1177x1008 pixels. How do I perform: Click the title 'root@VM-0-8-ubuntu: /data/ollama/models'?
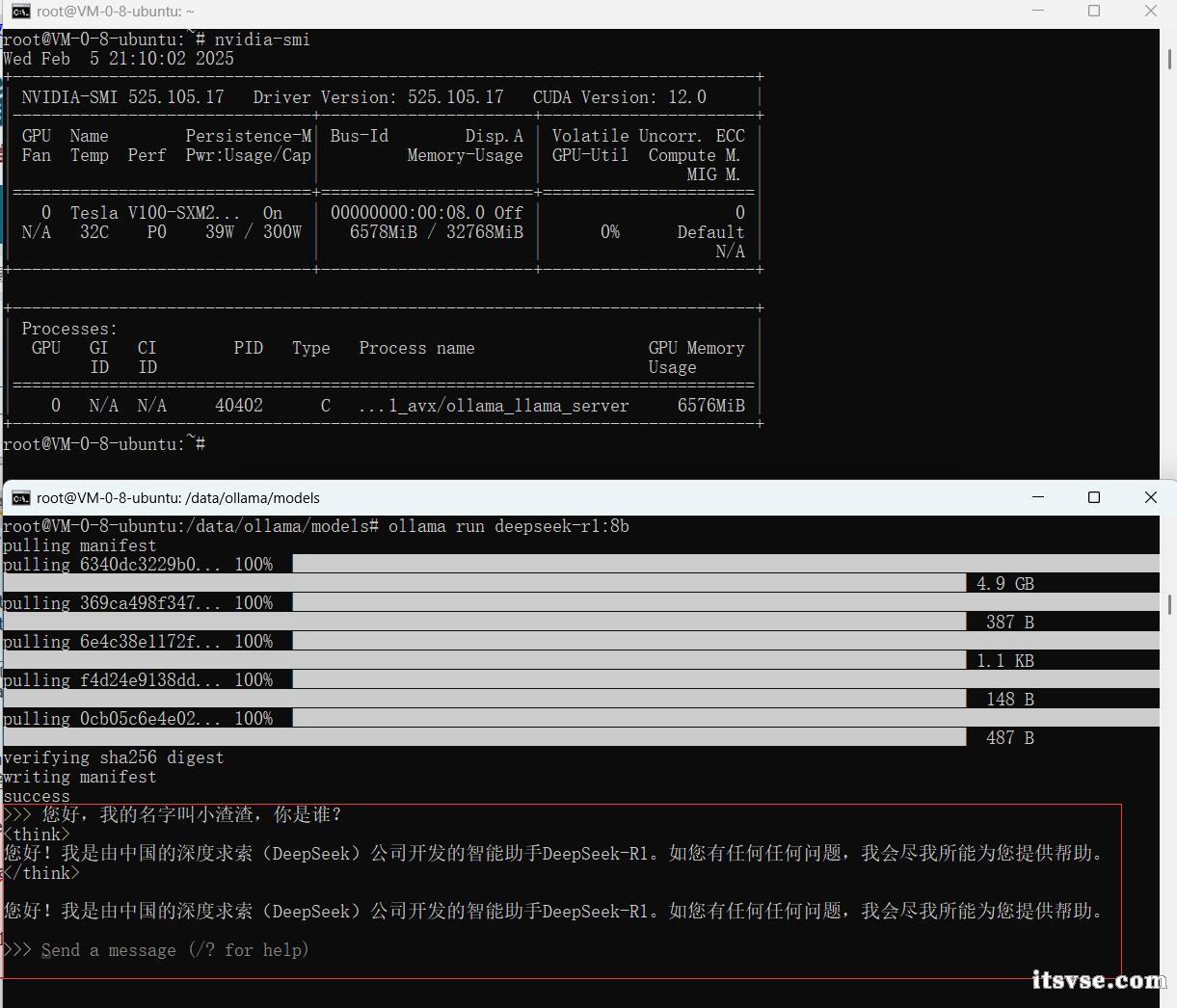[x=178, y=498]
